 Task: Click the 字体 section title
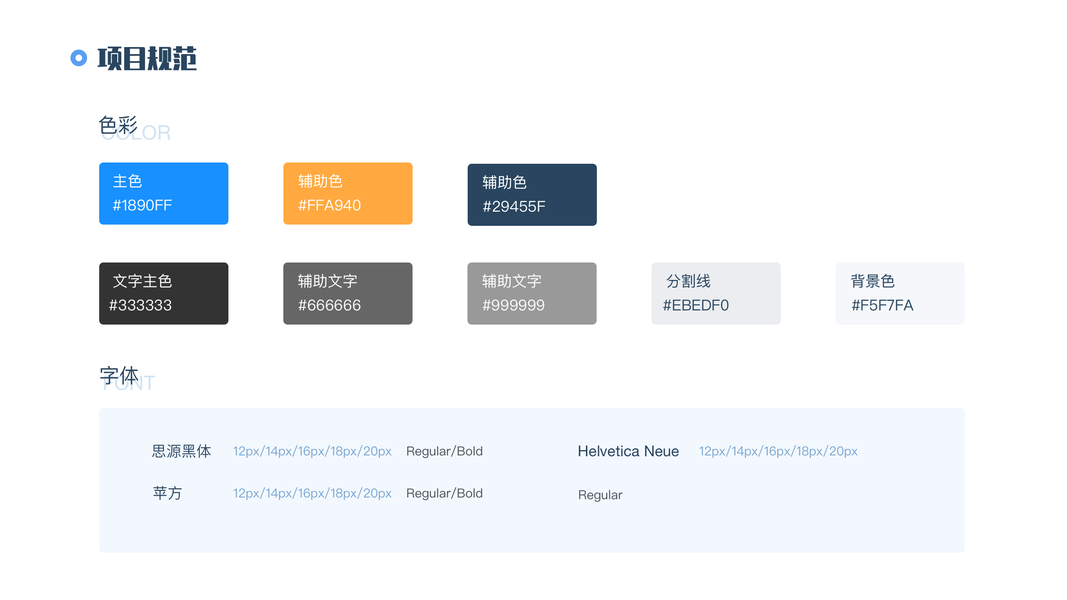coord(119,376)
